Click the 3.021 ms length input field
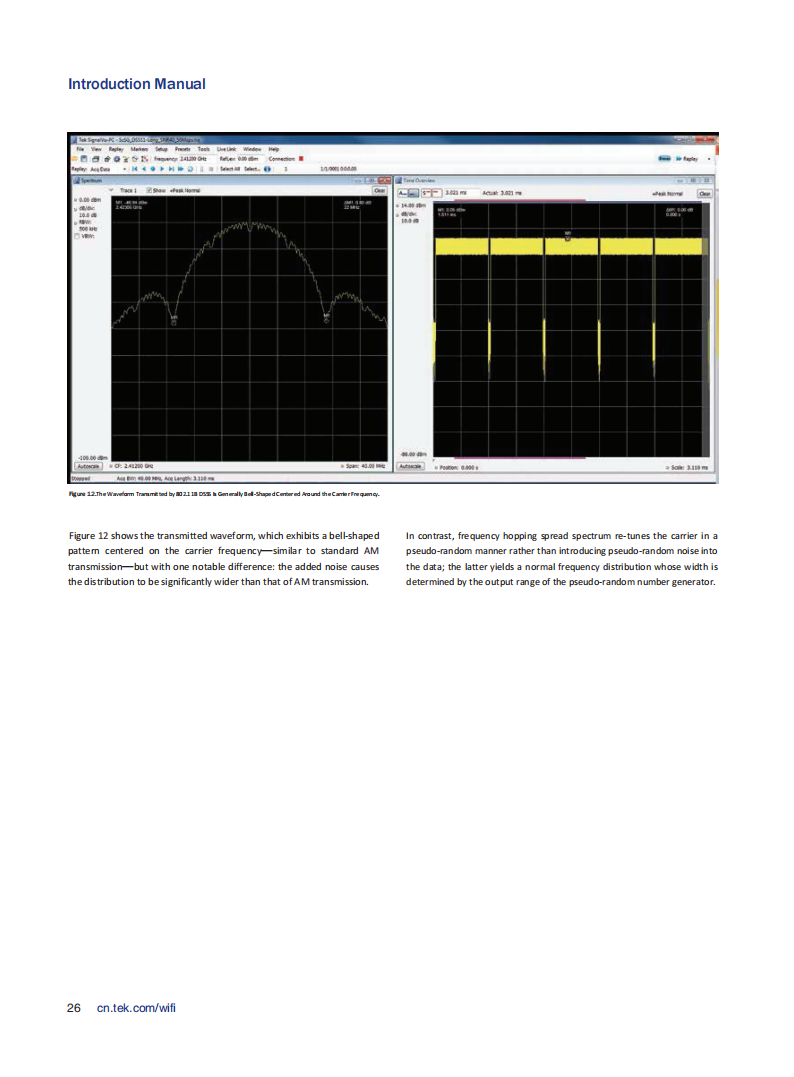The image size is (794, 1077). [x=461, y=193]
